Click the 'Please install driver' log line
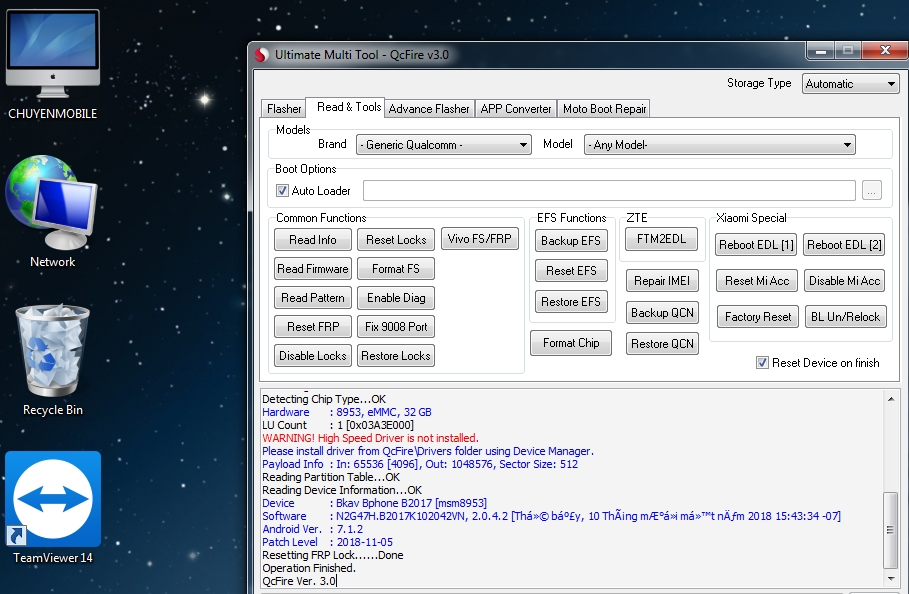Image resolution: width=909 pixels, height=594 pixels. click(428, 451)
